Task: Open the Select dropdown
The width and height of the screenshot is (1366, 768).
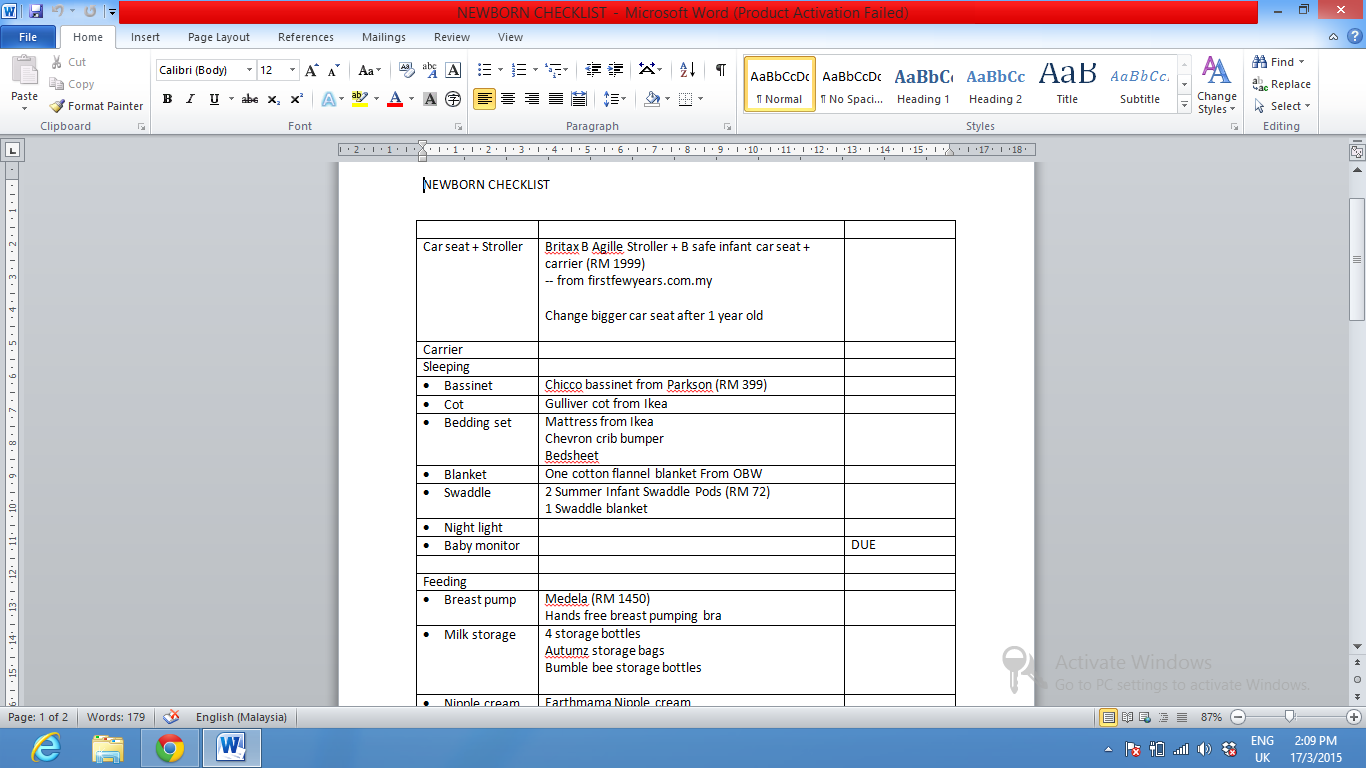Action: pyautogui.click(x=1281, y=106)
